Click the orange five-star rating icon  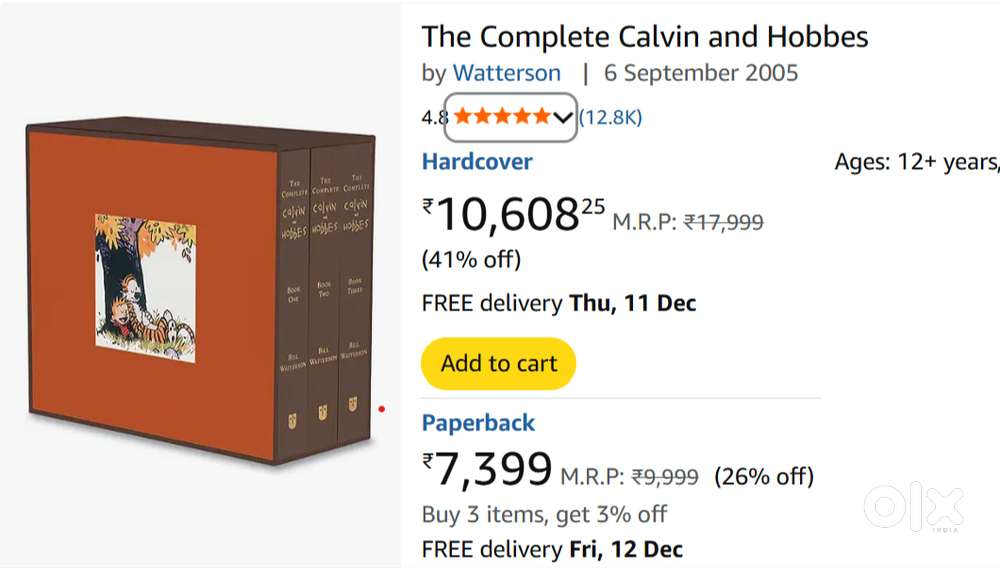pyautogui.click(x=500, y=117)
